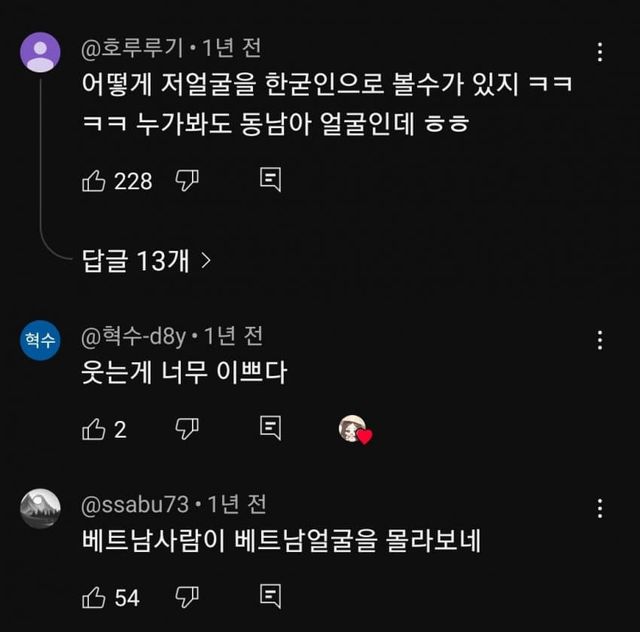Reply to the @호루루기 comment
Image resolution: width=640 pixels, height=632 pixels.
click(x=269, y=181)
